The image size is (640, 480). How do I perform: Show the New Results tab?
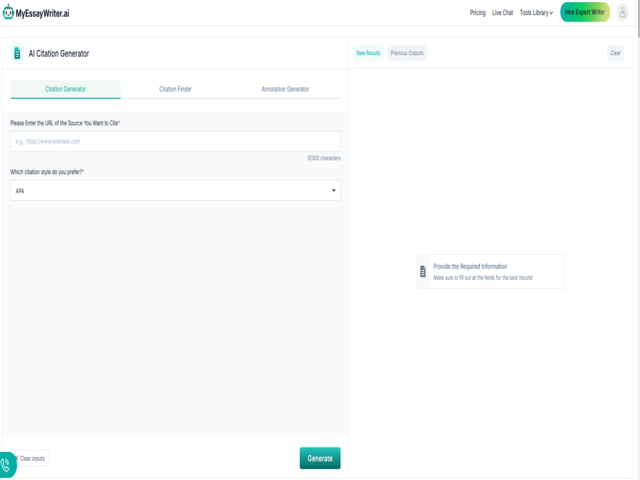click(368, 53)
